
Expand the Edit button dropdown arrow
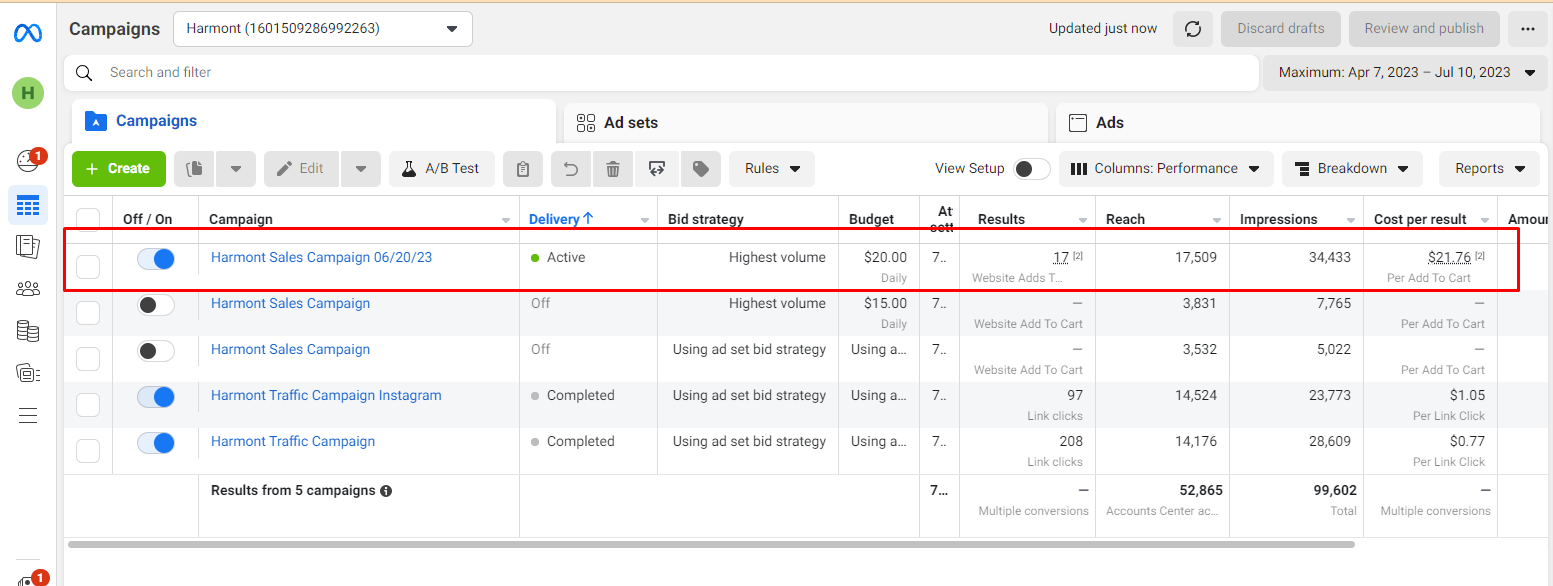point(360,169)
